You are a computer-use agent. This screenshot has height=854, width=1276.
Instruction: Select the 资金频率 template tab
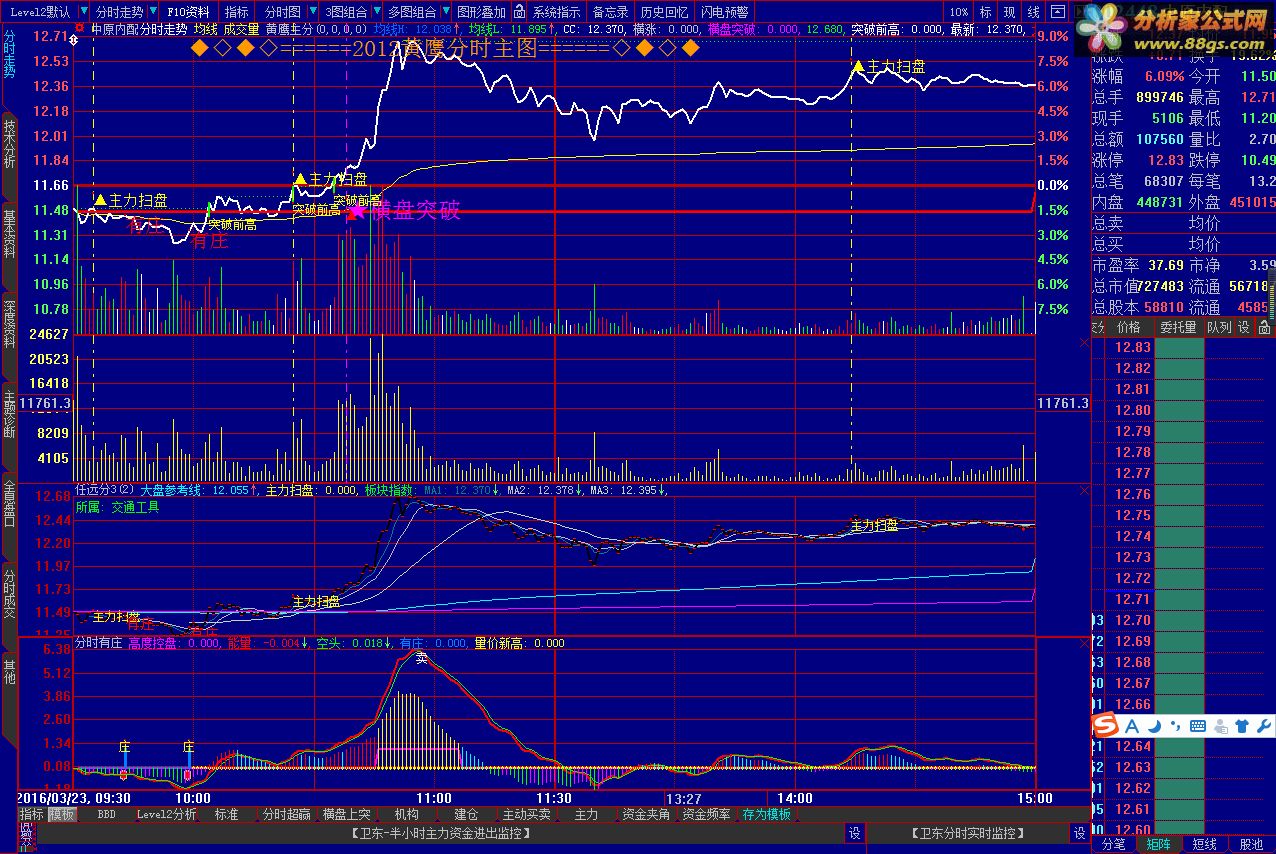[707, 815]
